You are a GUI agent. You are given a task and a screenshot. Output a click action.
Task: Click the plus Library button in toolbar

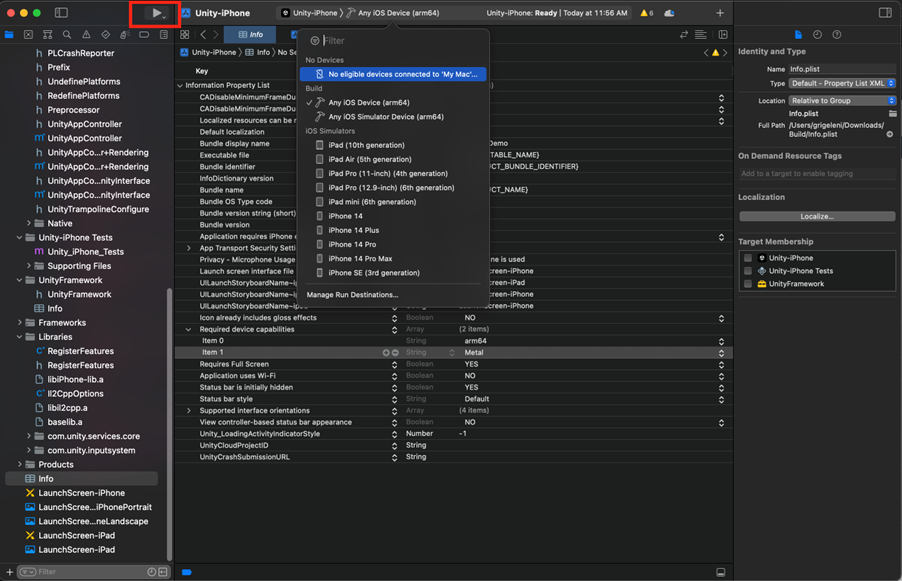(x=720, y=13)
